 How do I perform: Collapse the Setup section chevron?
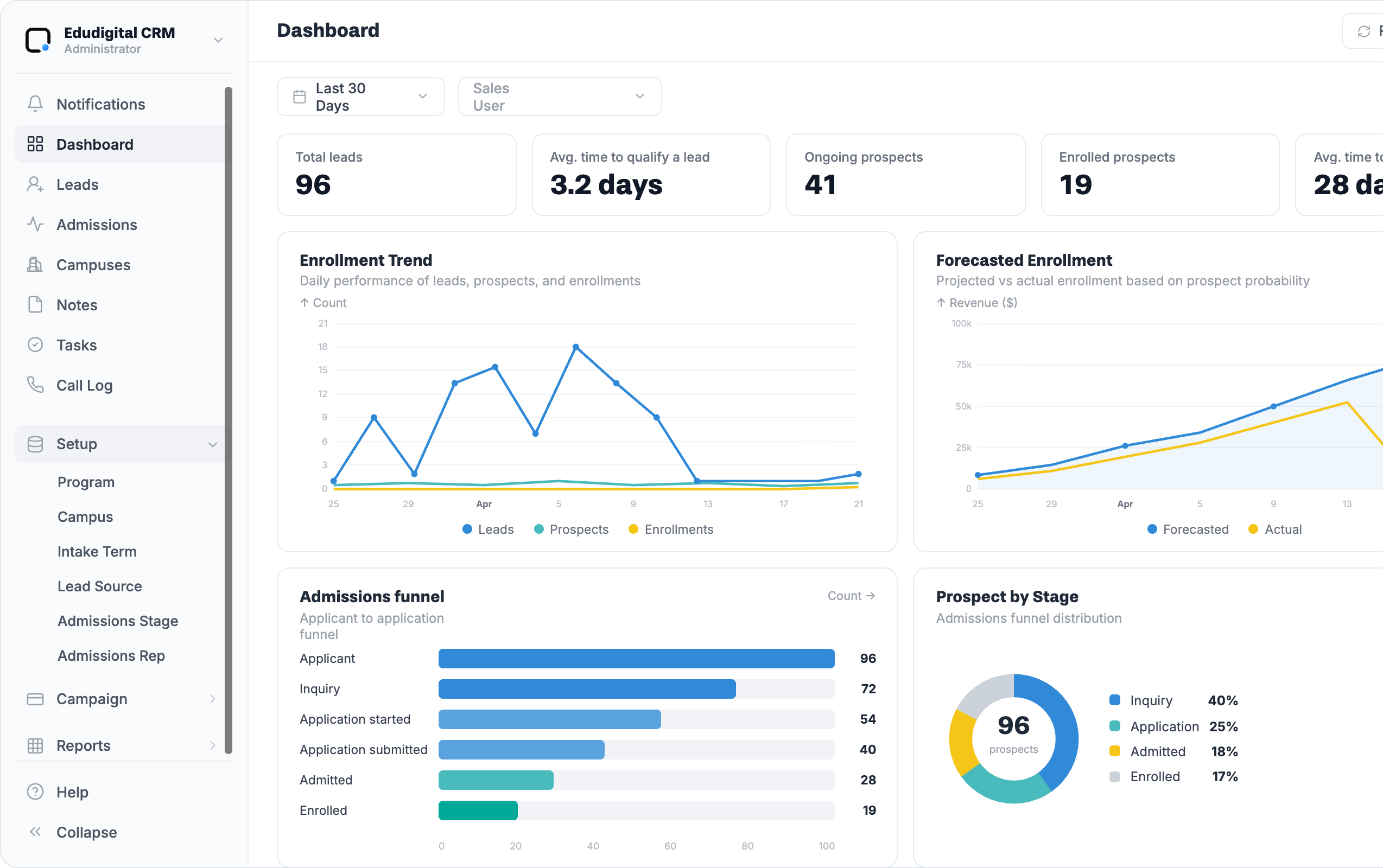coord(213,444)
